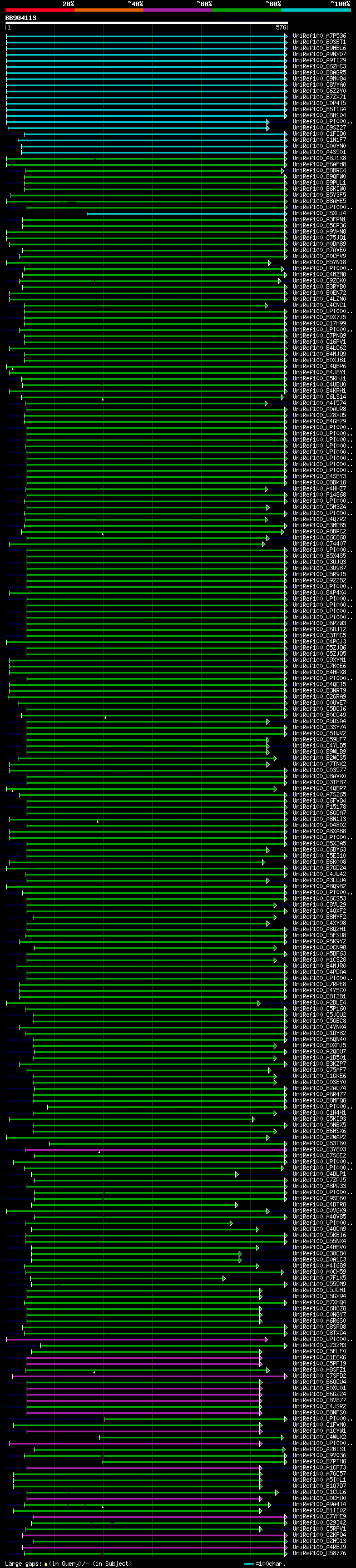This screenshot has width=356, height=1568.
Task: Select the UniRef100_B6AFH8 label
Action: (319, 164)
